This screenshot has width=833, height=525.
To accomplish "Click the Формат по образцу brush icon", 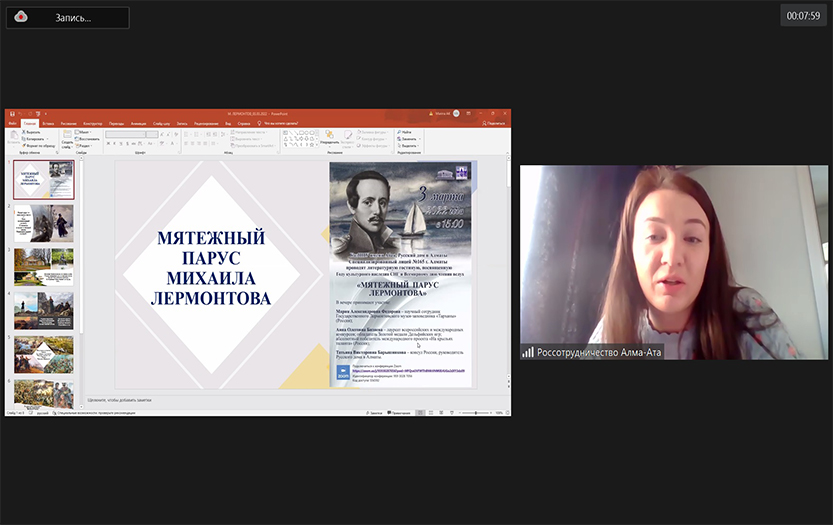I will coord(25,146).
